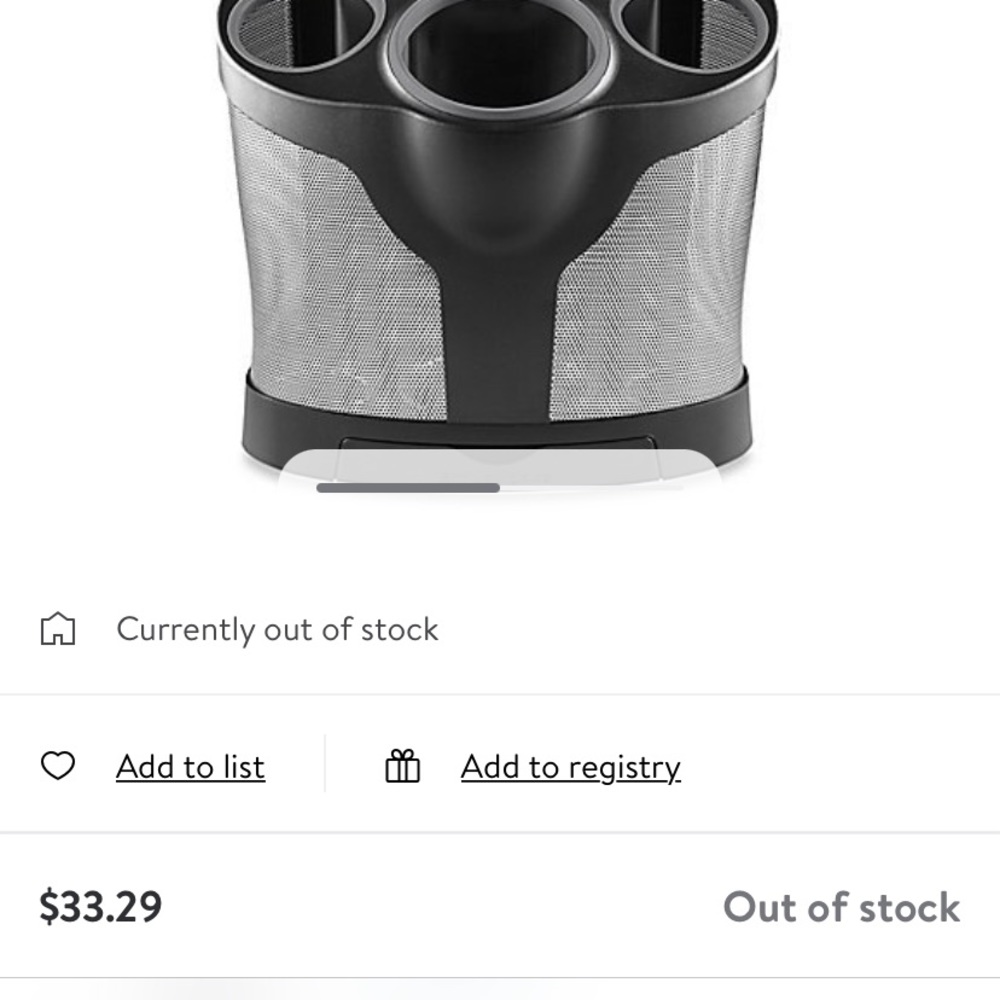Open the hair tool organizer product image
This screenshot has height=1000, width=1000.
tap(497, 236)
